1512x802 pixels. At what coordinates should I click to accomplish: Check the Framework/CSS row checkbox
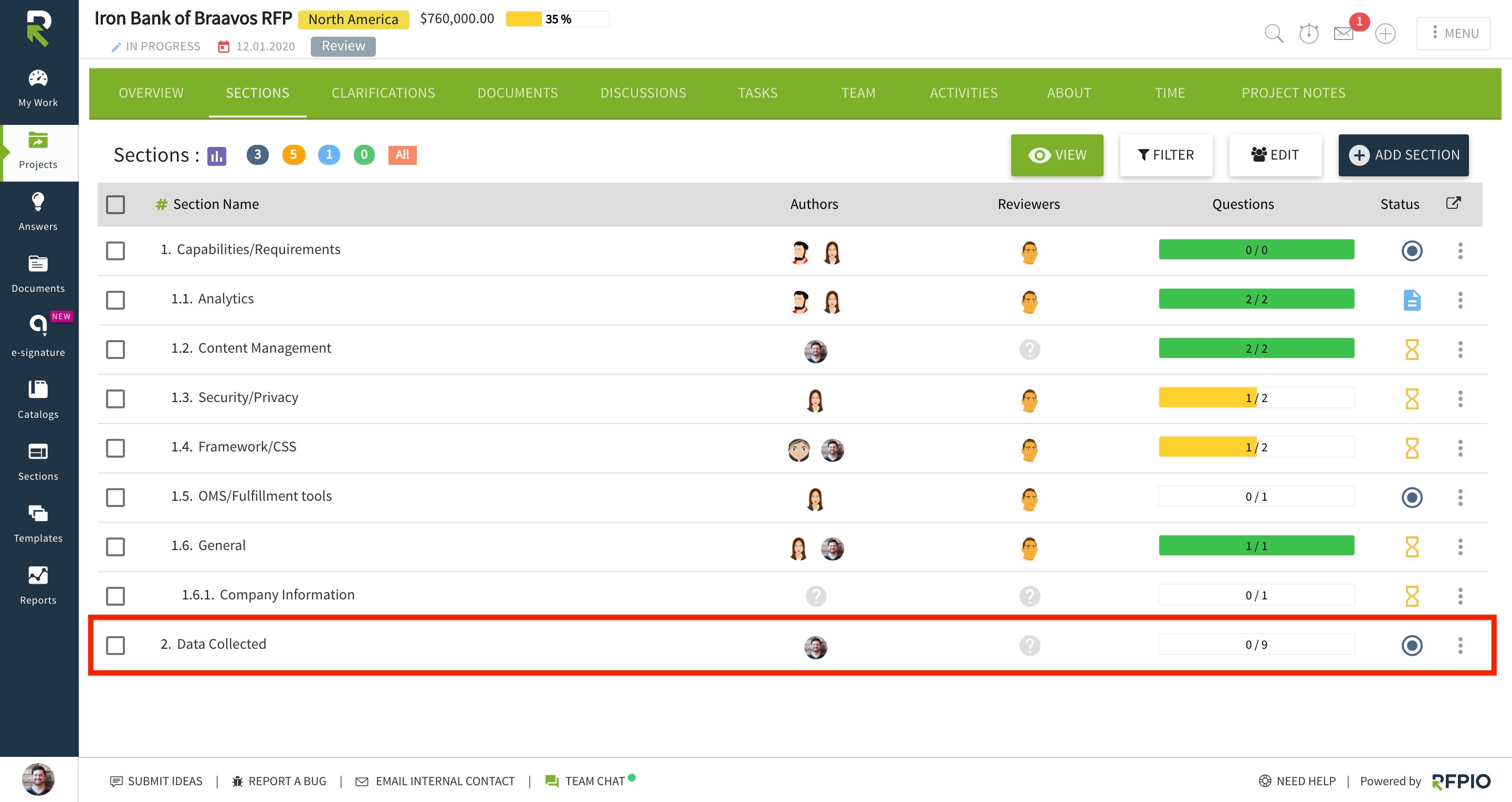pyautogui.click(x=115, y=448)
